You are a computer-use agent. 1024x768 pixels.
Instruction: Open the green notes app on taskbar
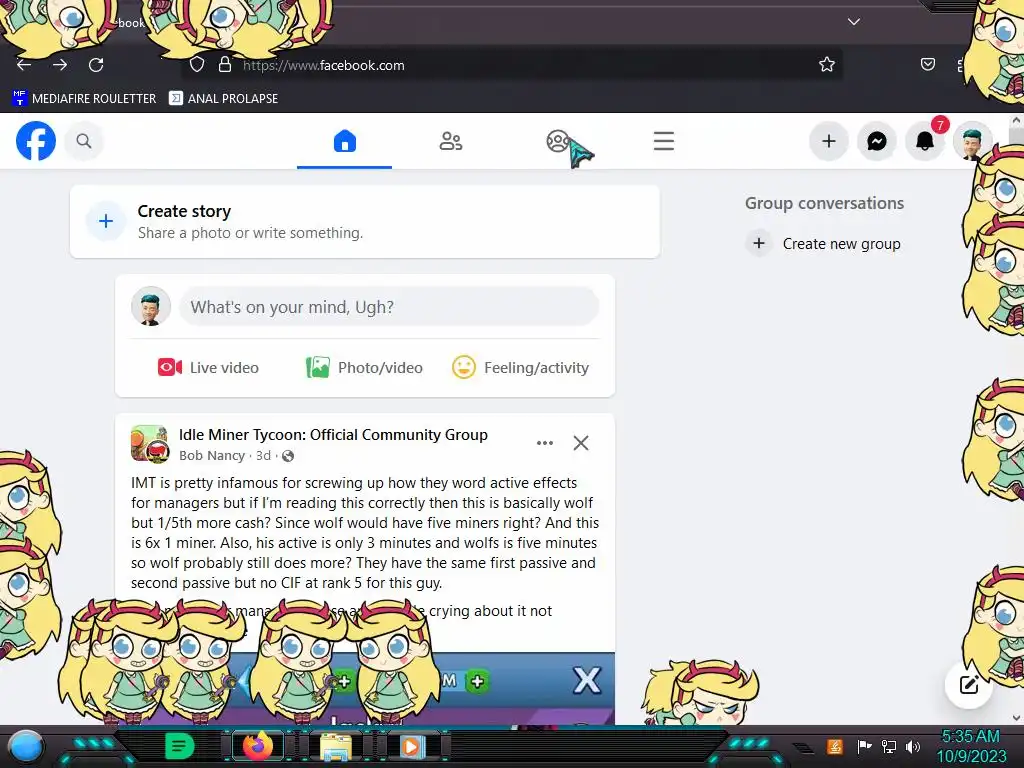[x=180, y=746]
